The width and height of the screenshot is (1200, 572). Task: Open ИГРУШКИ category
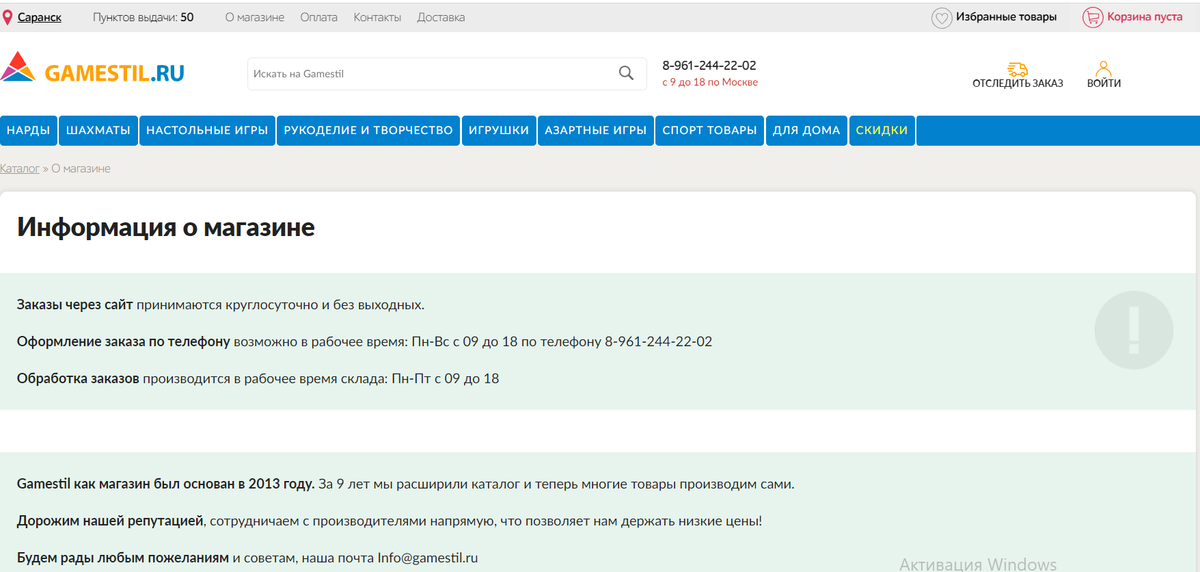click(x=499, y=130)
